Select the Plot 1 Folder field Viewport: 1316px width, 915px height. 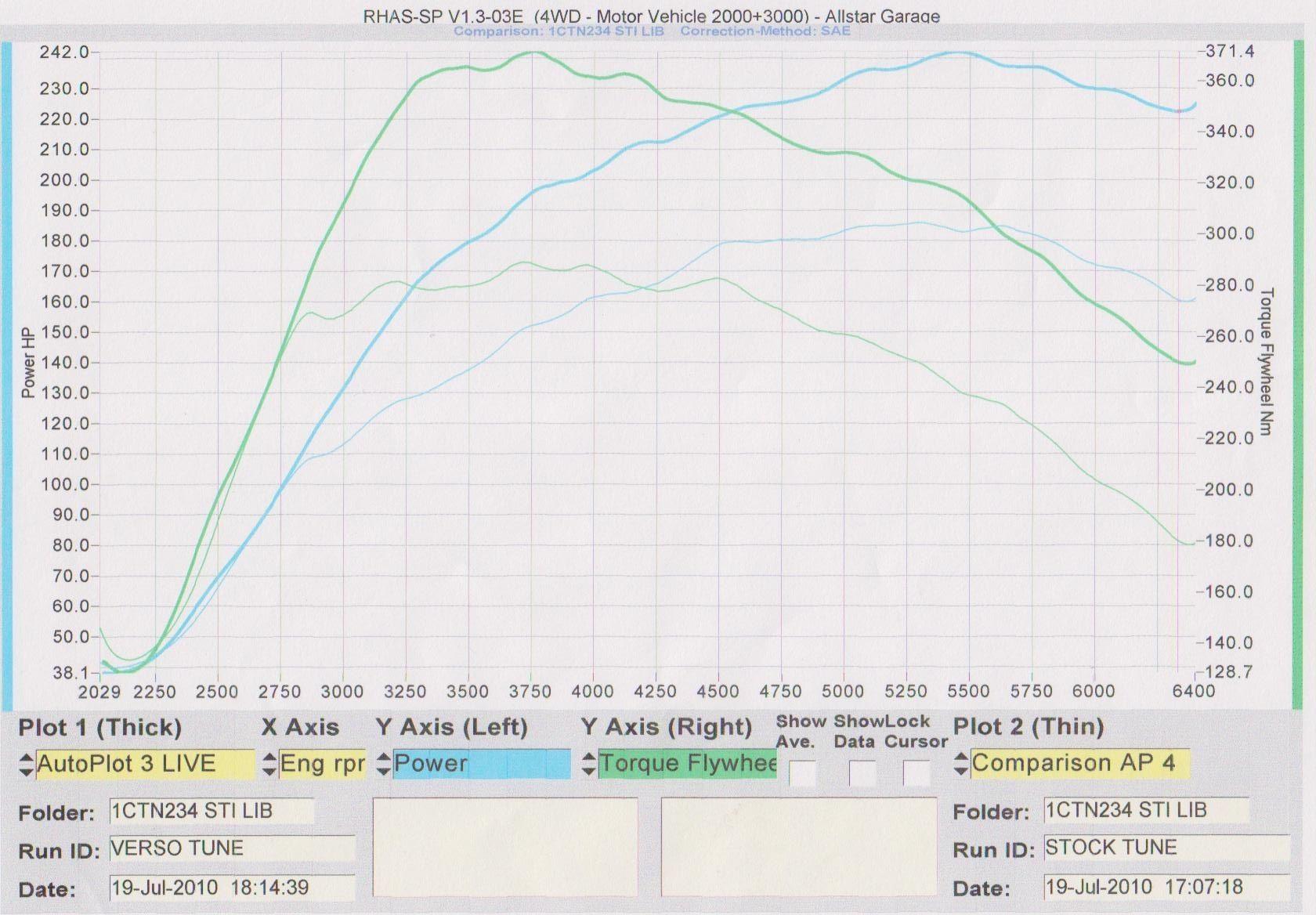211,811
